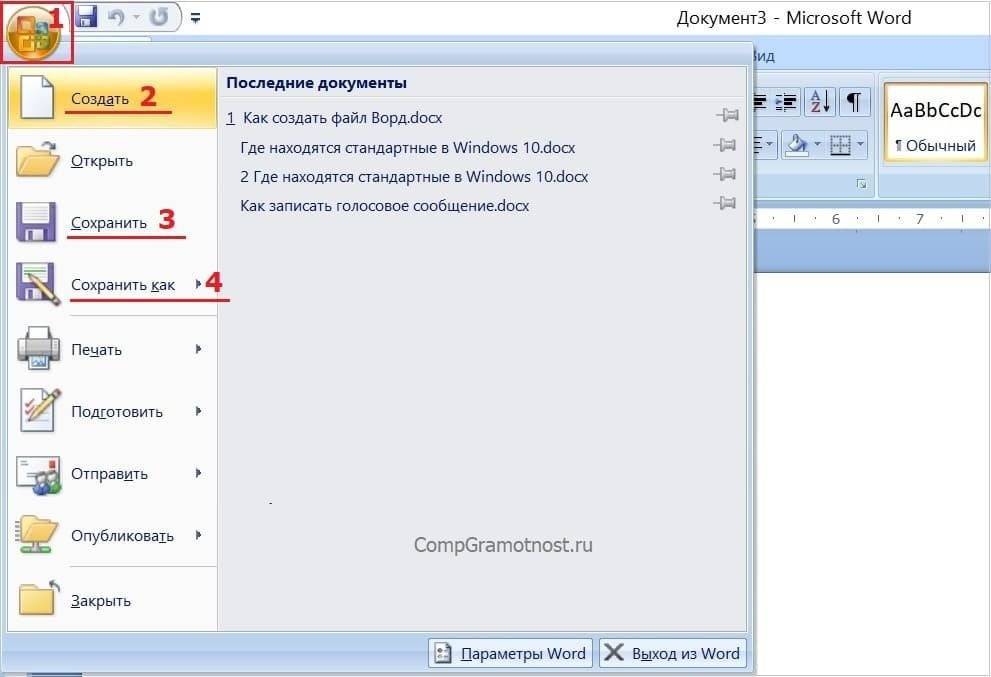991x677 pixels.
Task: Open the line spacing dropdown
Action: point(764,143)
